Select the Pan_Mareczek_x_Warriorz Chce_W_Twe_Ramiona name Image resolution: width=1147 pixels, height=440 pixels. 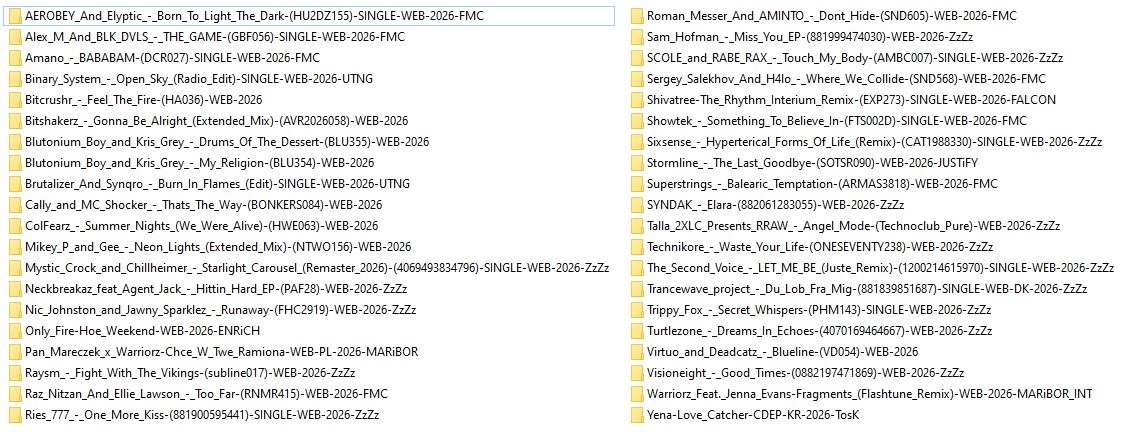[x=222, y=352]
